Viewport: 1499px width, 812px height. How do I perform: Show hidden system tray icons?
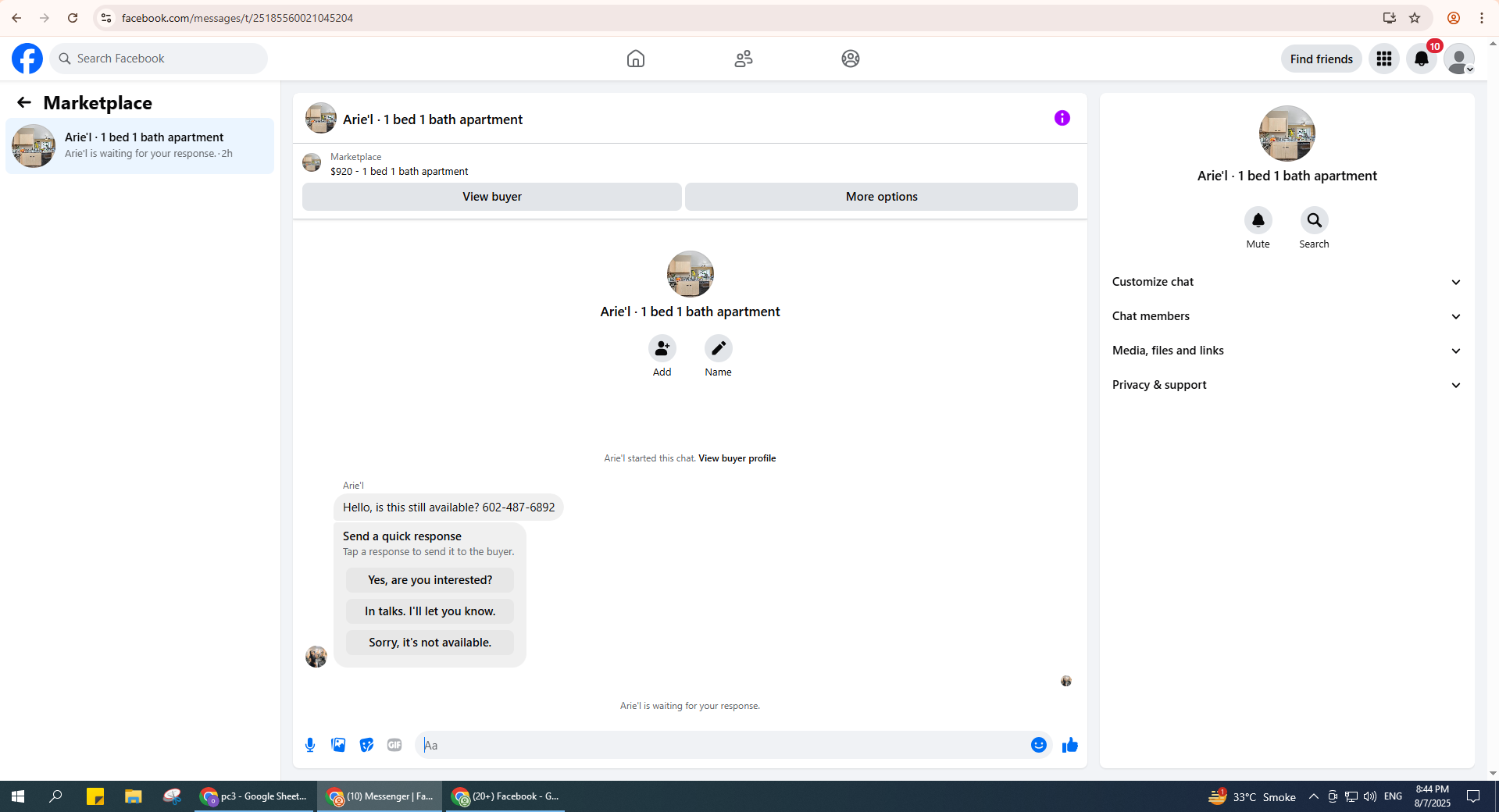point(1314,796)
